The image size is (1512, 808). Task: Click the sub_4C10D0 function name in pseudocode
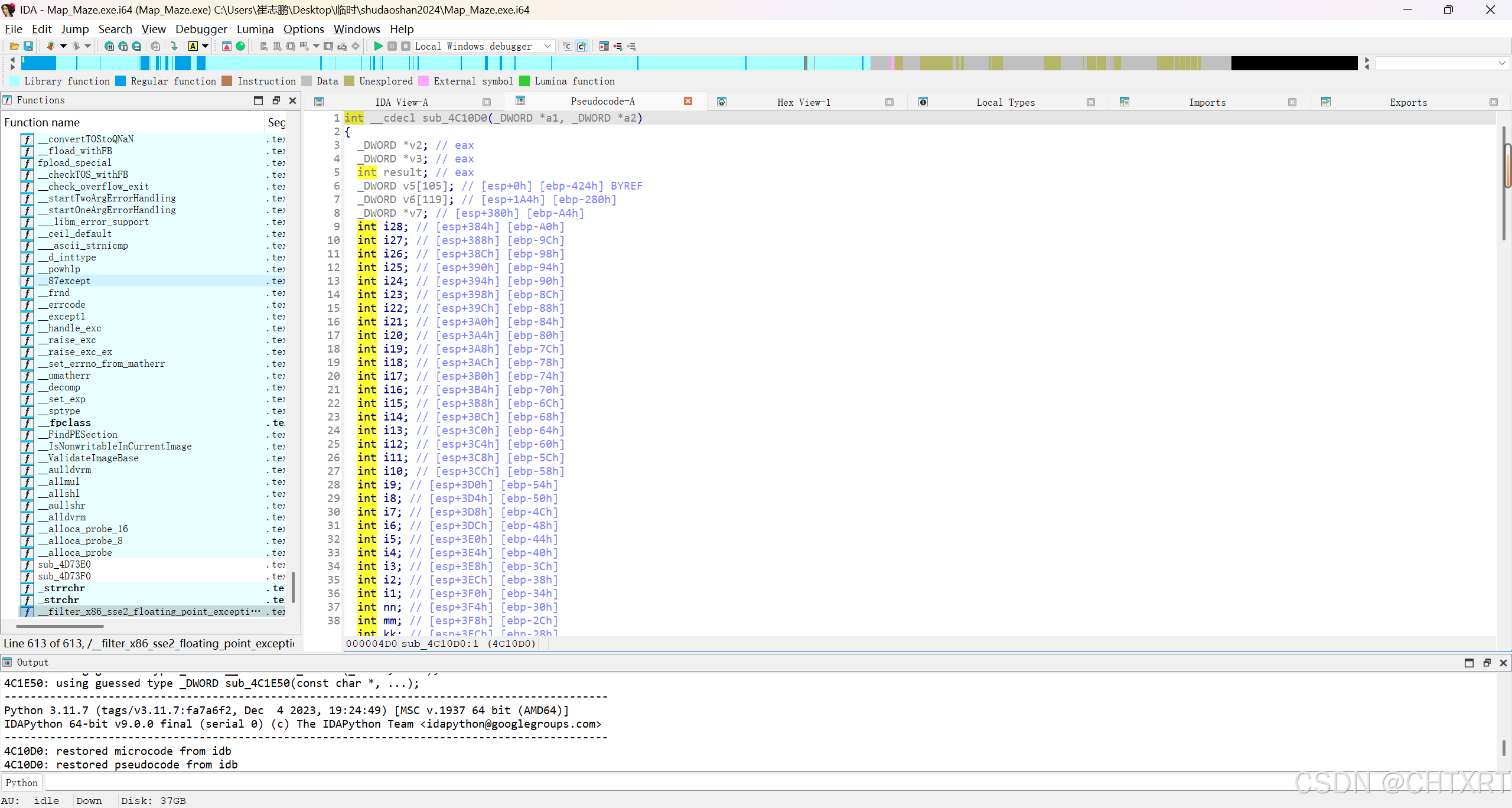(x=455, y=118)
